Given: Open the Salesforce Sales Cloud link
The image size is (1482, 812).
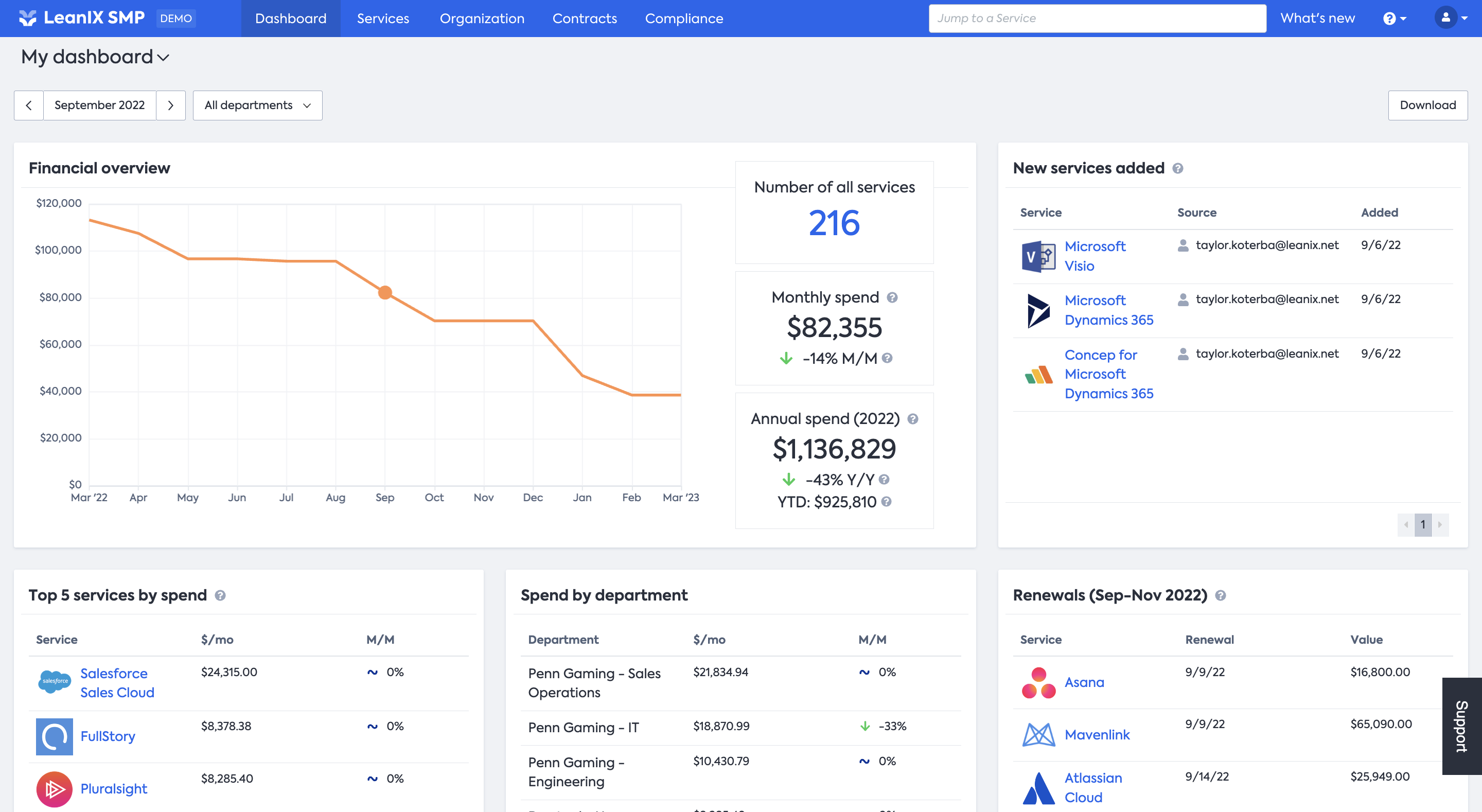Looking at the screenshot, I should (117, 682).
